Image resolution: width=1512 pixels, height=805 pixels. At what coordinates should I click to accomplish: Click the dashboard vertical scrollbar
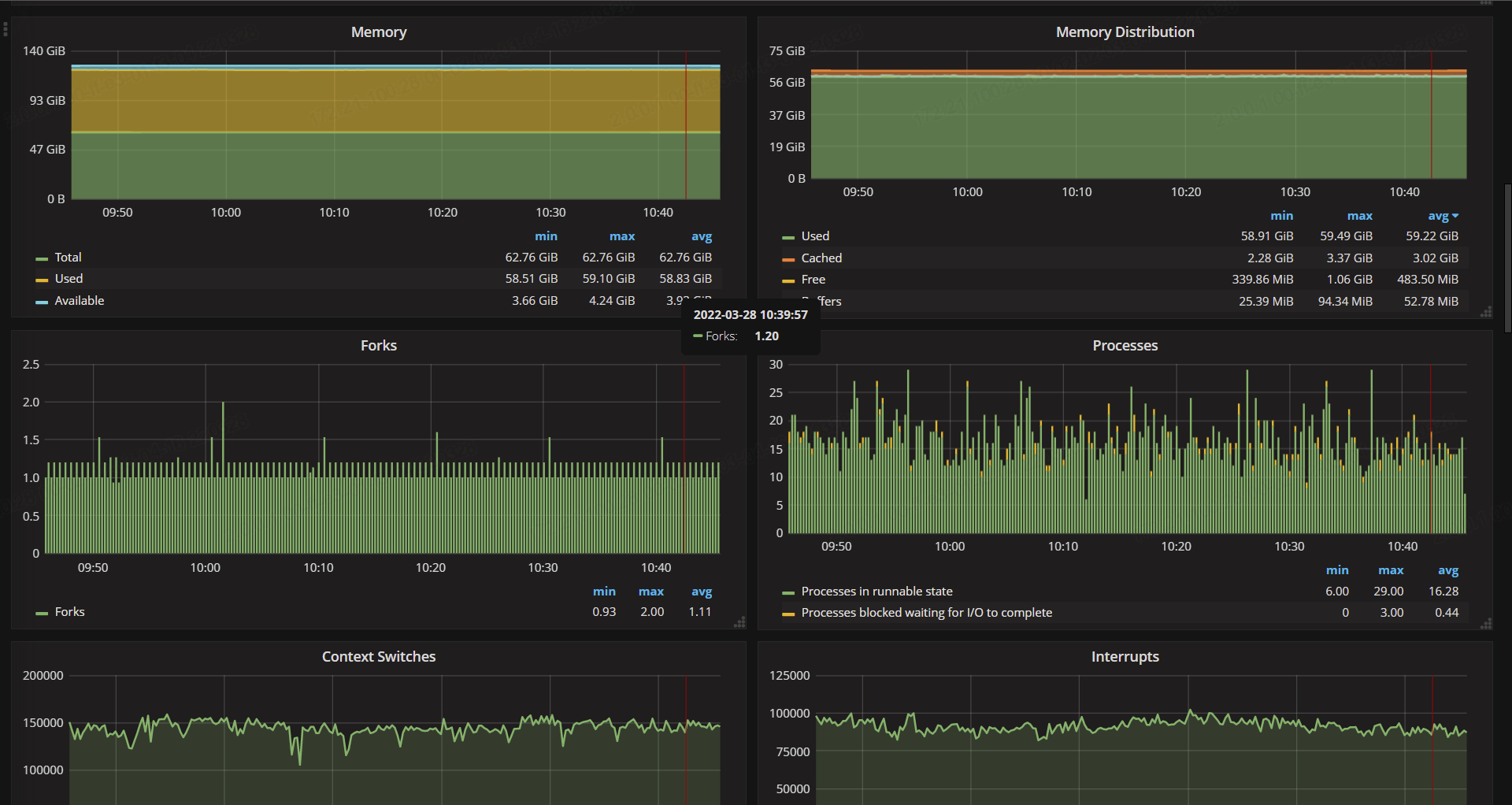pos(1507,258)
